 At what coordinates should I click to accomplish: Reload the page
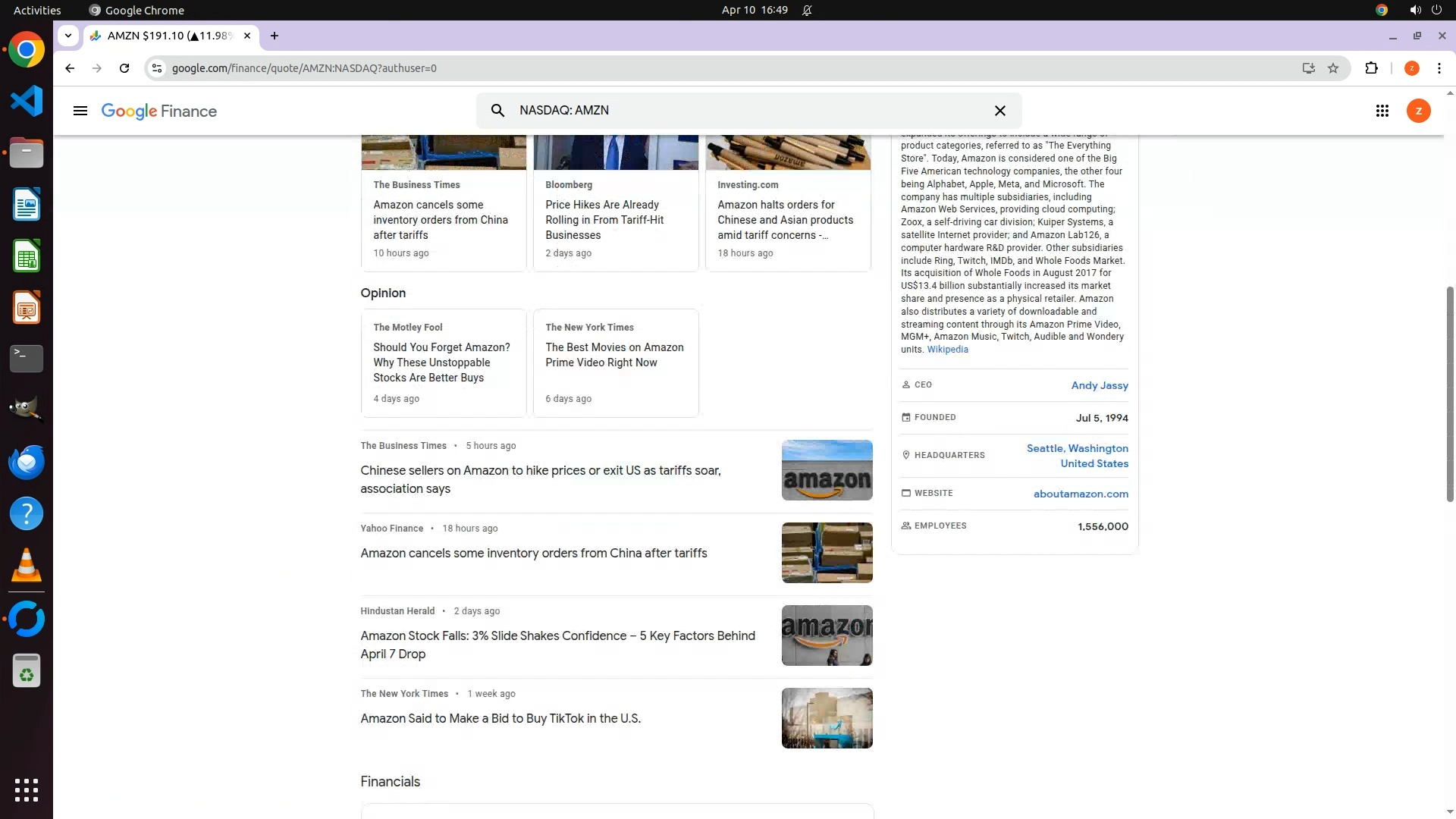[124, 68]
